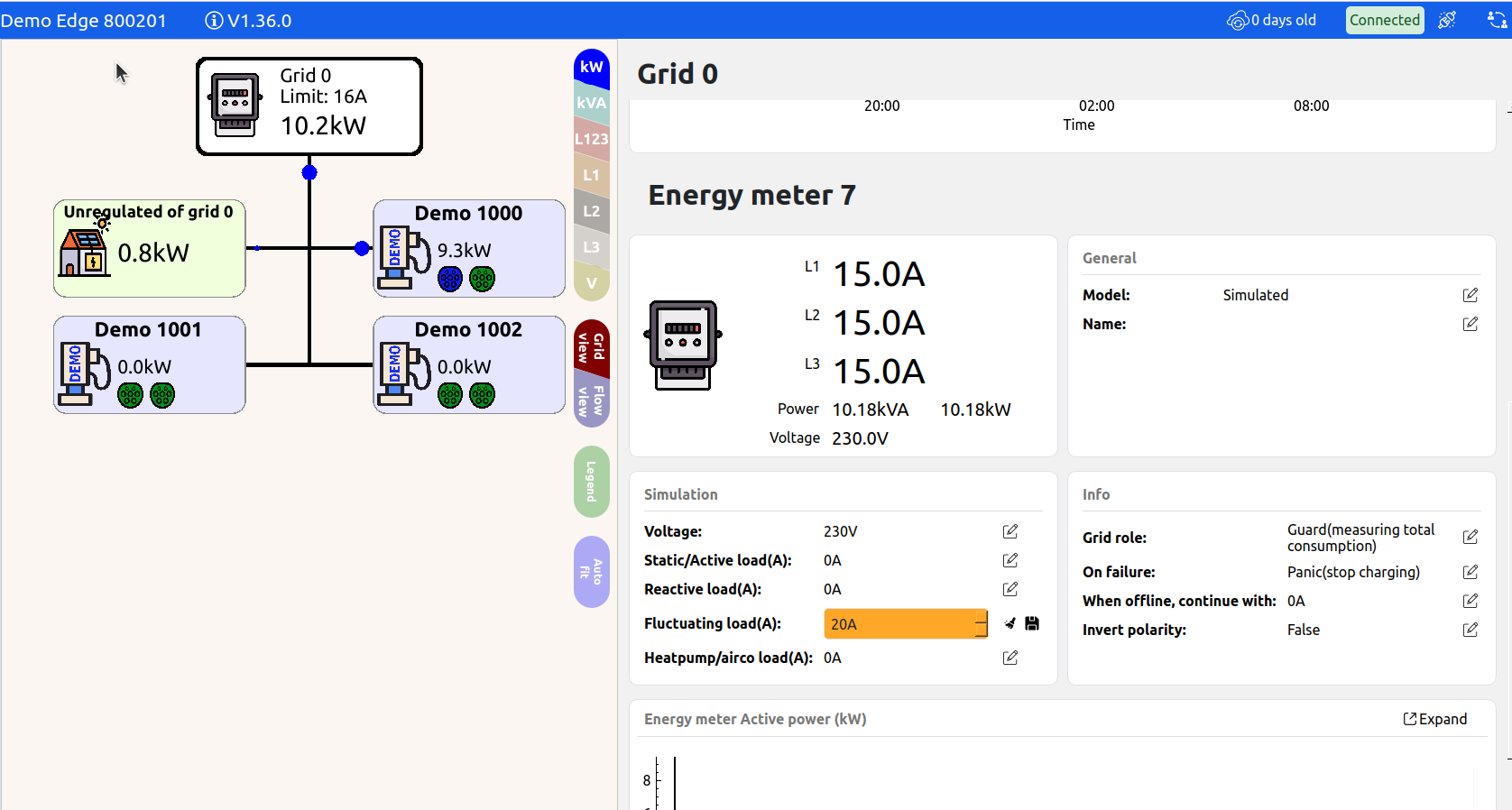This screenshot has width=1512, height=810.
Task: Click the Demo 1000 charger station icon
Action: coord(404,258)
